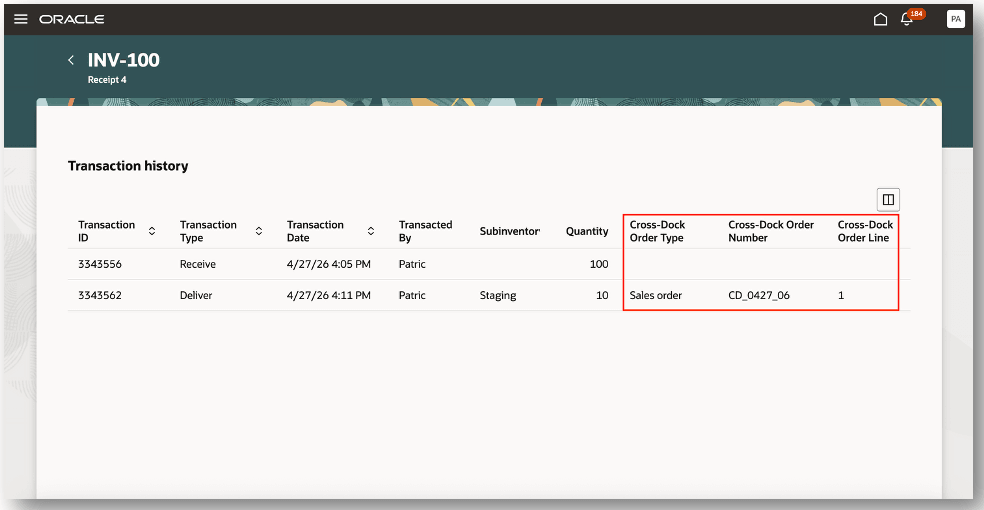984x510 pixels.
Task: Open the PA user profile avatar
Action: 955,19
